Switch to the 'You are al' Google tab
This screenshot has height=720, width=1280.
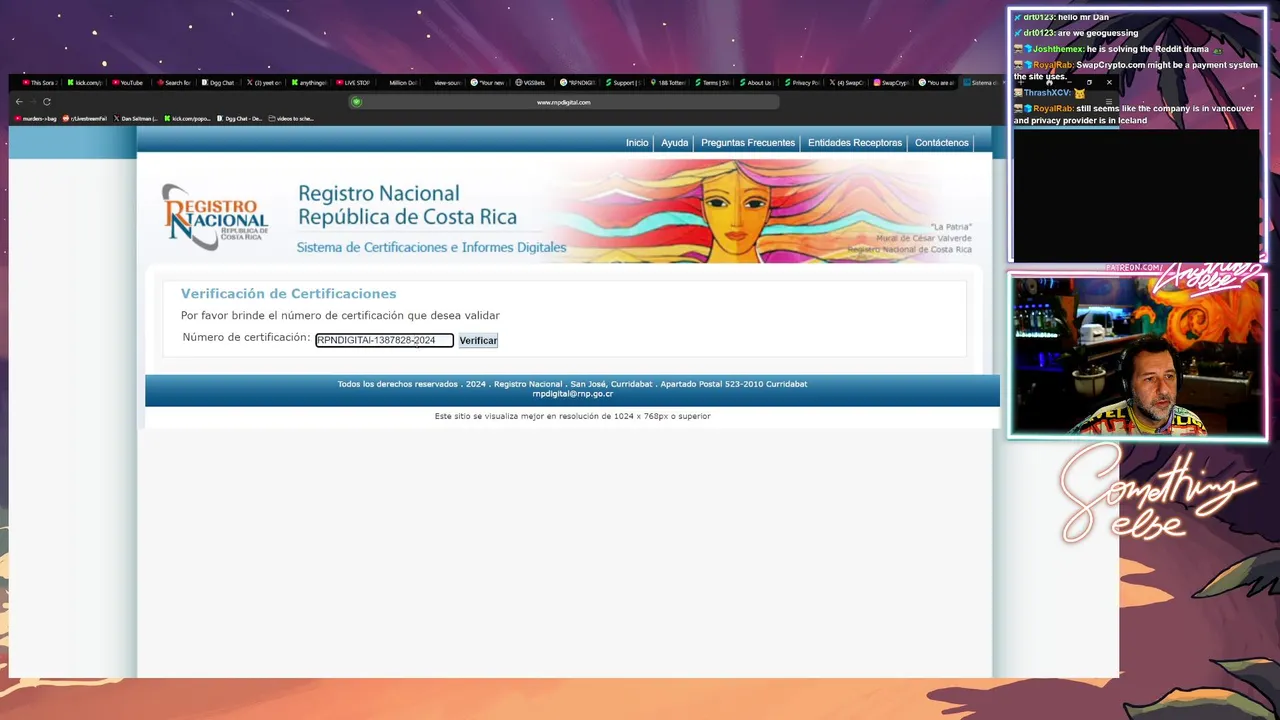pos(937,83)
